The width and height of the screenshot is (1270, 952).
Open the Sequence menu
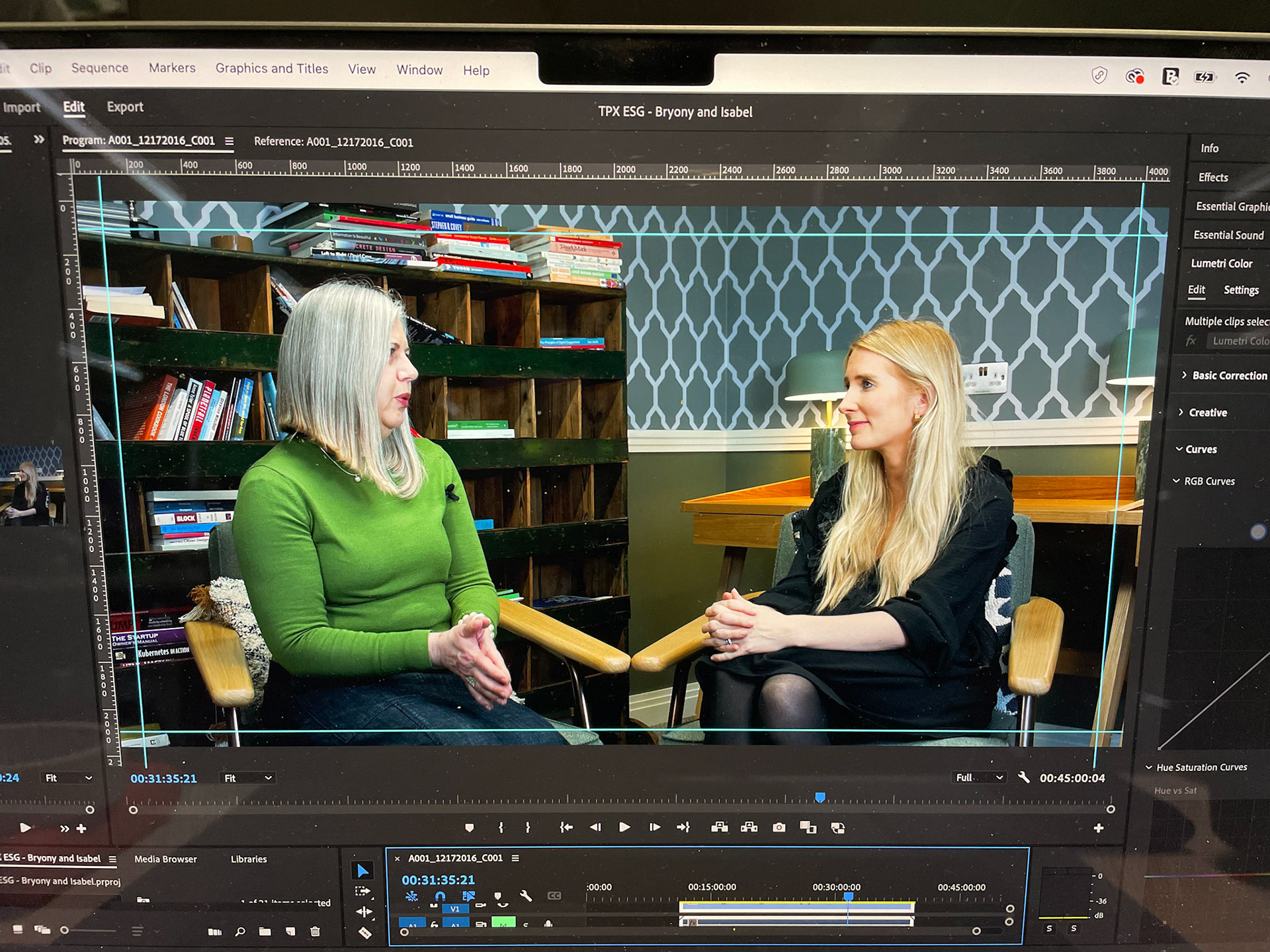(100, 68)
